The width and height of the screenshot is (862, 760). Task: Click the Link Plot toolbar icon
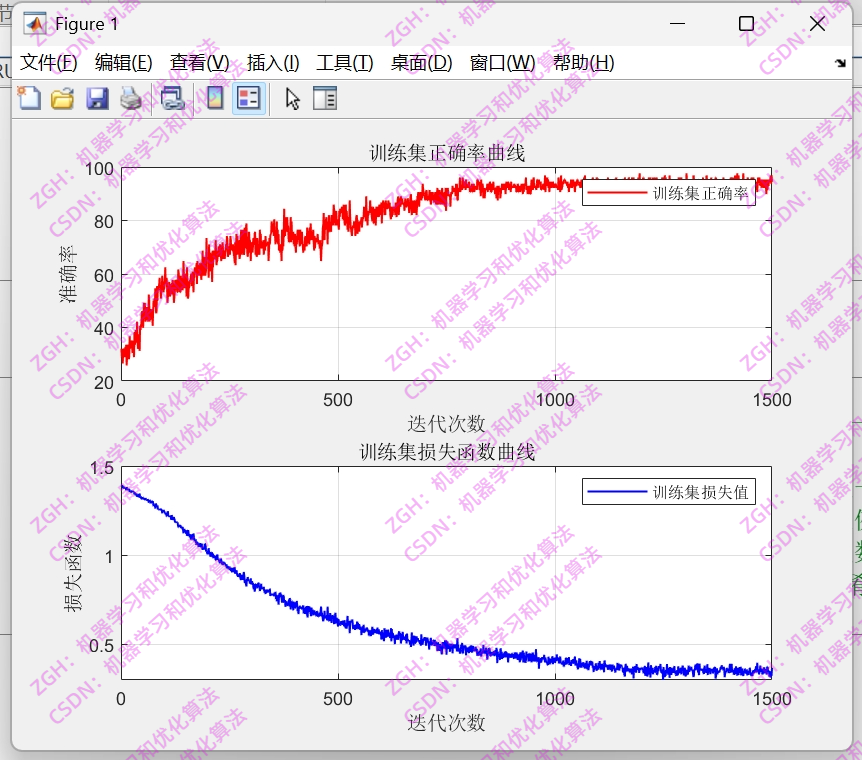[x=172, y=99]
